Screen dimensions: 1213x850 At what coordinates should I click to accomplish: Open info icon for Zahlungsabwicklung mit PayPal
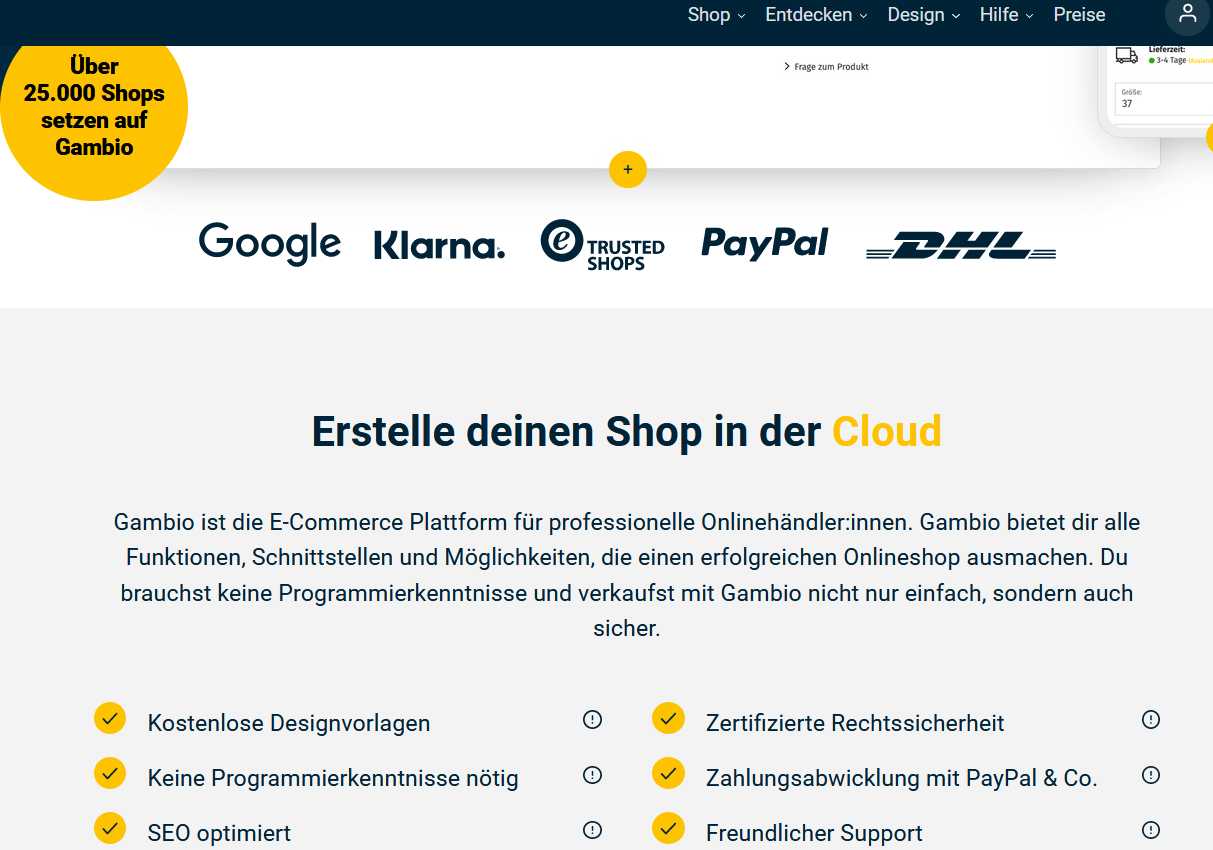click(x=1151, y=775)
